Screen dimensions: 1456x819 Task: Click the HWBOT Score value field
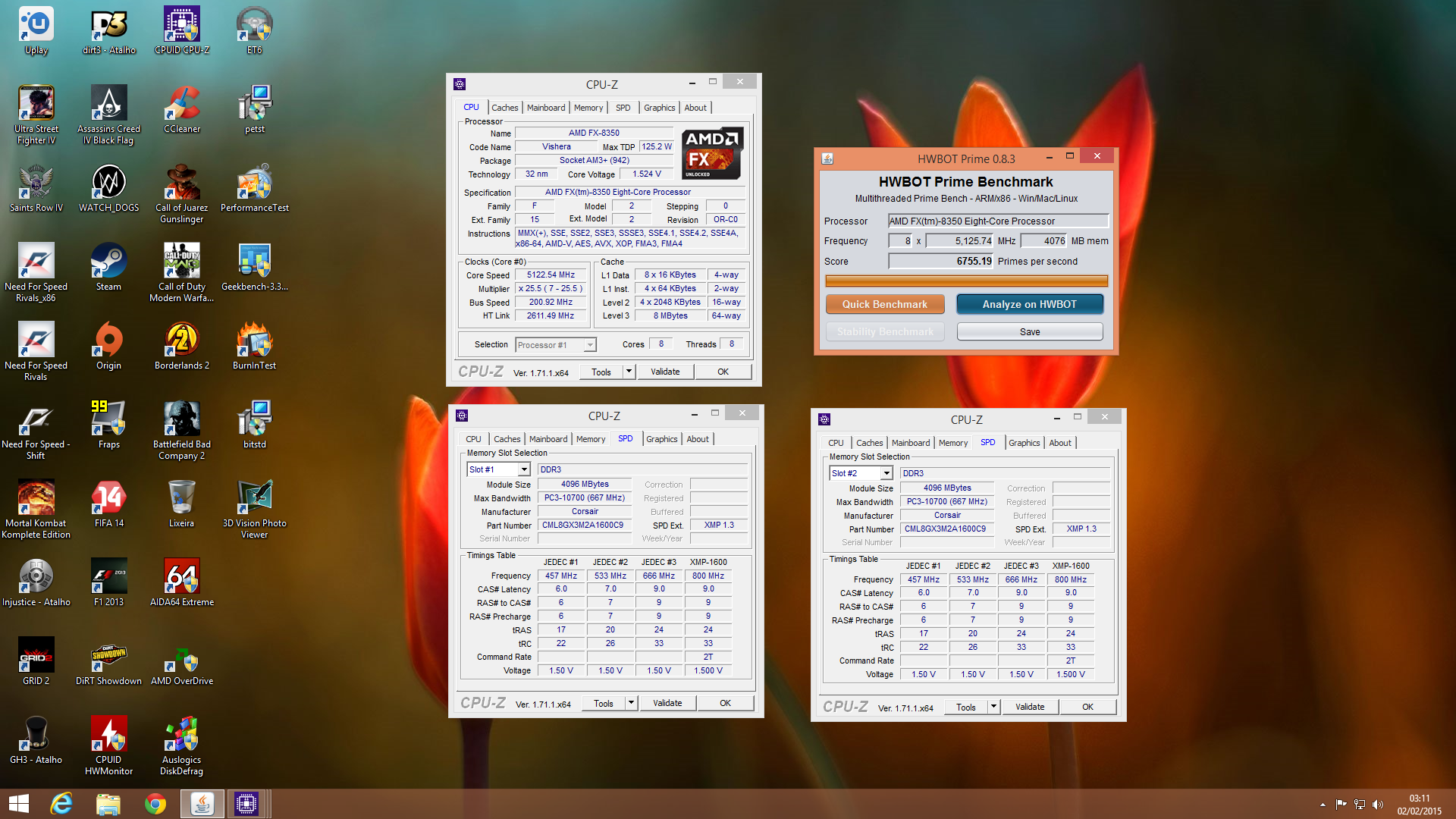tap(940, 261)
